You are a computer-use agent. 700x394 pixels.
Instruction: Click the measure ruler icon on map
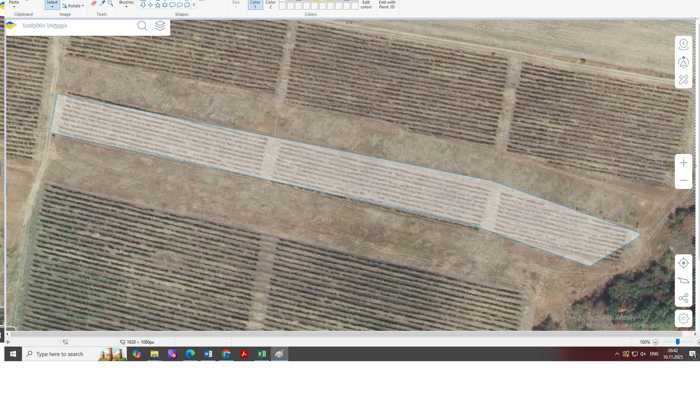(x=683, y=281)
